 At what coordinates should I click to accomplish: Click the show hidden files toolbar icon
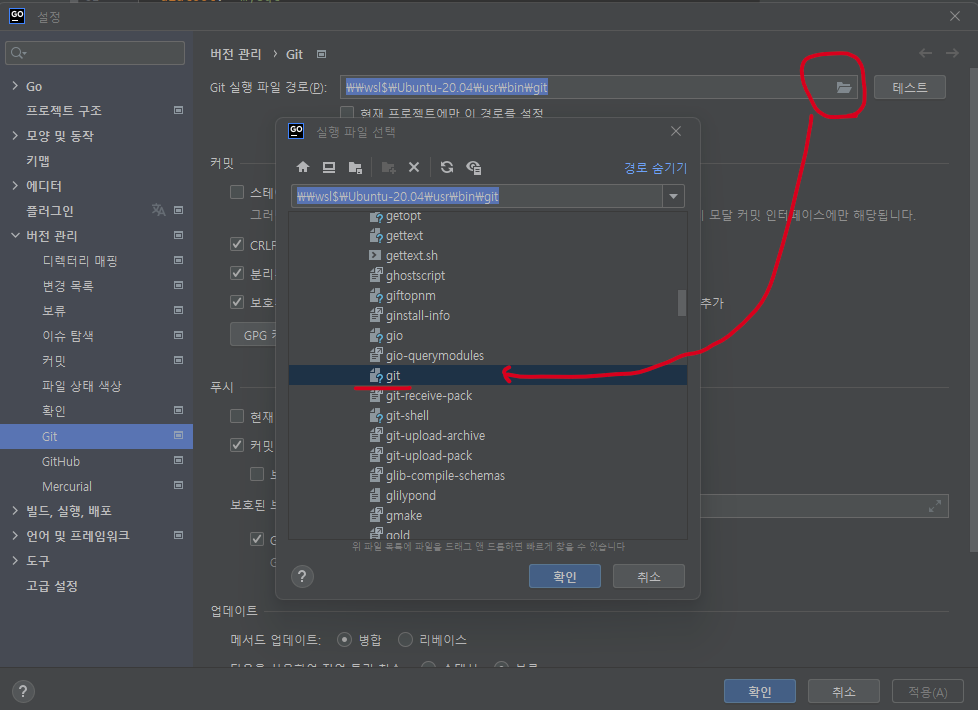click(x=473, y=167)
